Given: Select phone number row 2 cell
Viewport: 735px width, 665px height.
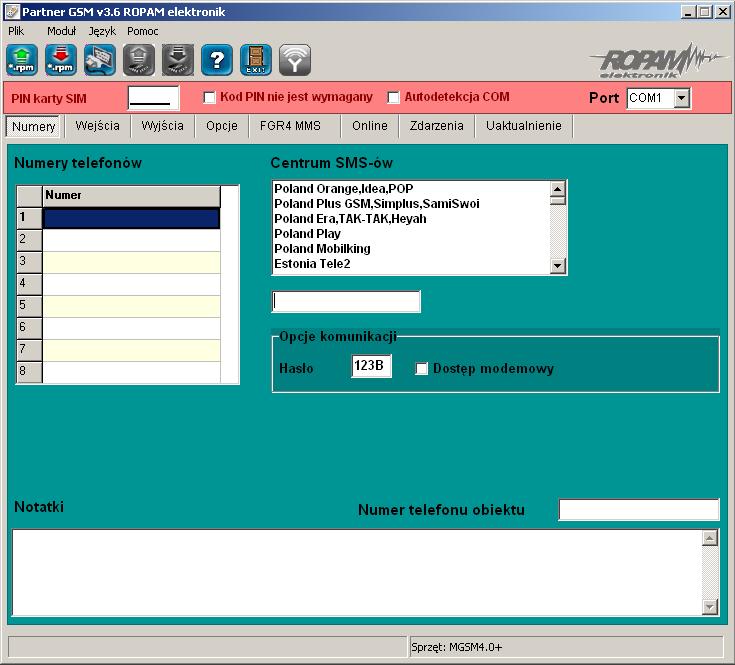Looking at the screenshot, I should (x=132, y=240).
